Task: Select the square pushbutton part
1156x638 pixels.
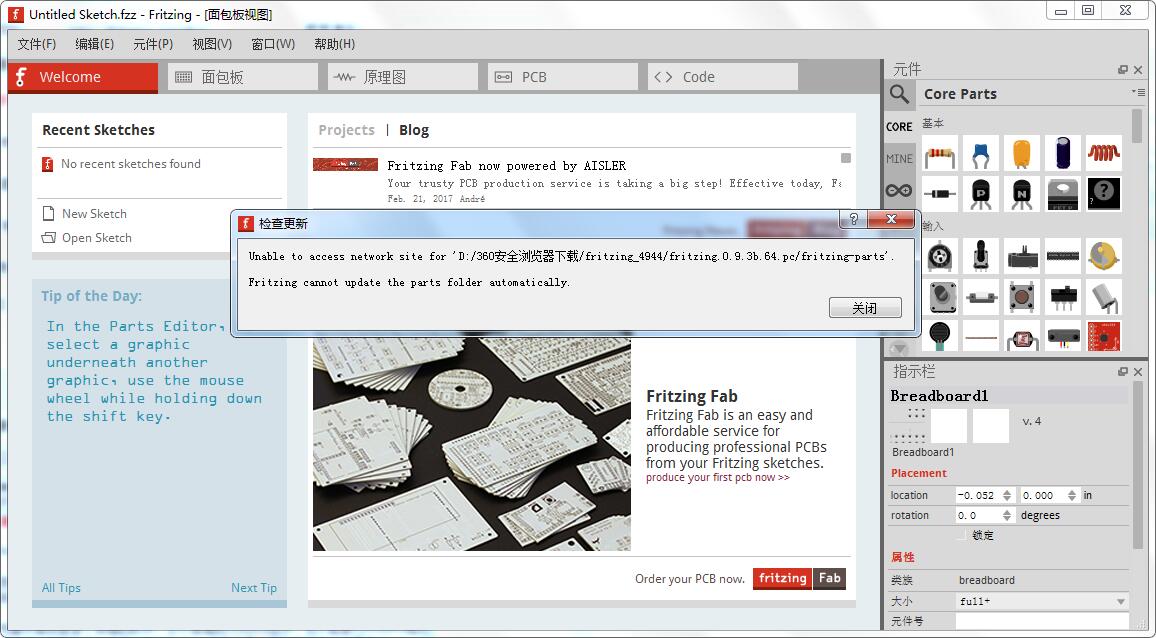Action: (x=1022, y=297)
